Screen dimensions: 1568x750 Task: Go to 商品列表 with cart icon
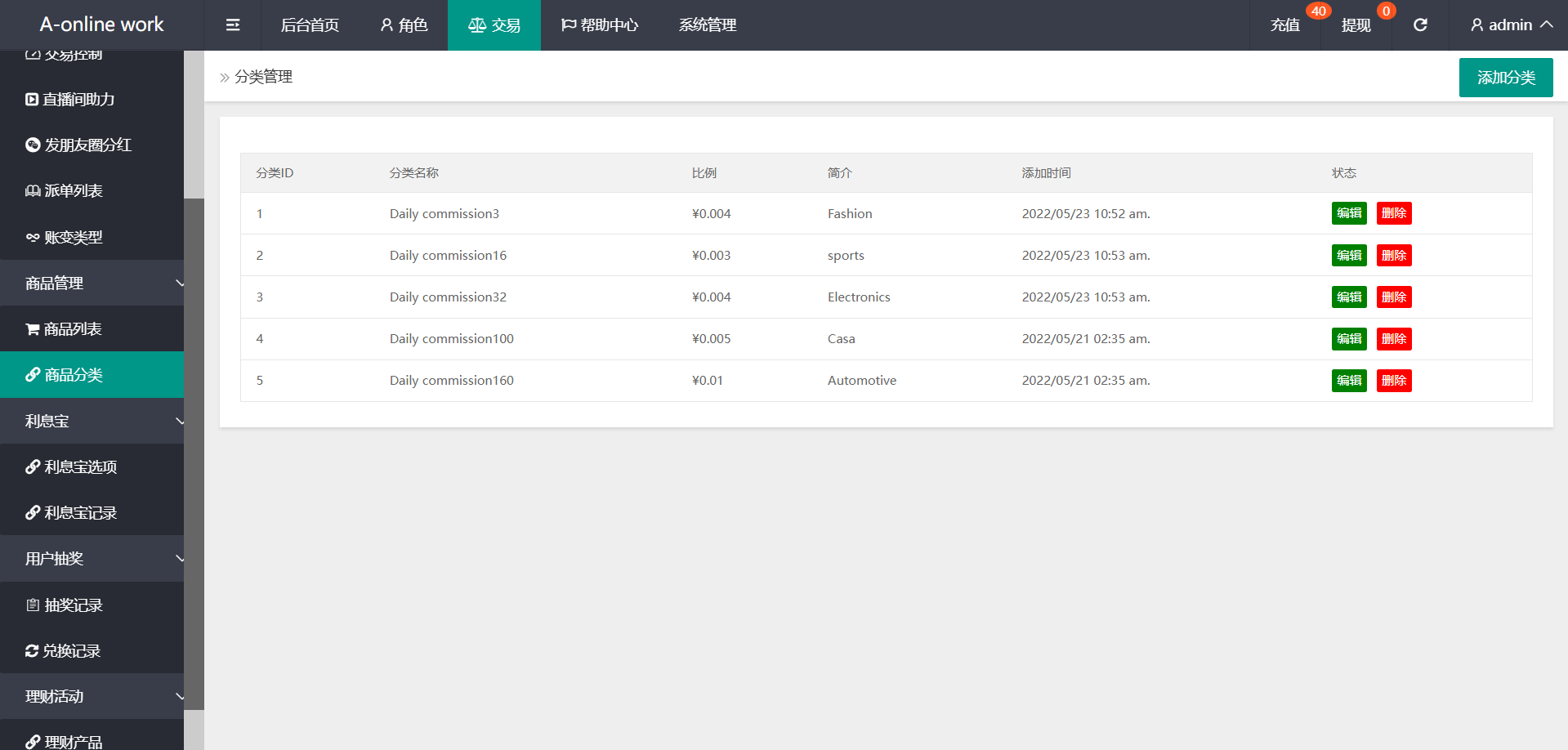(x=73, y=329)
